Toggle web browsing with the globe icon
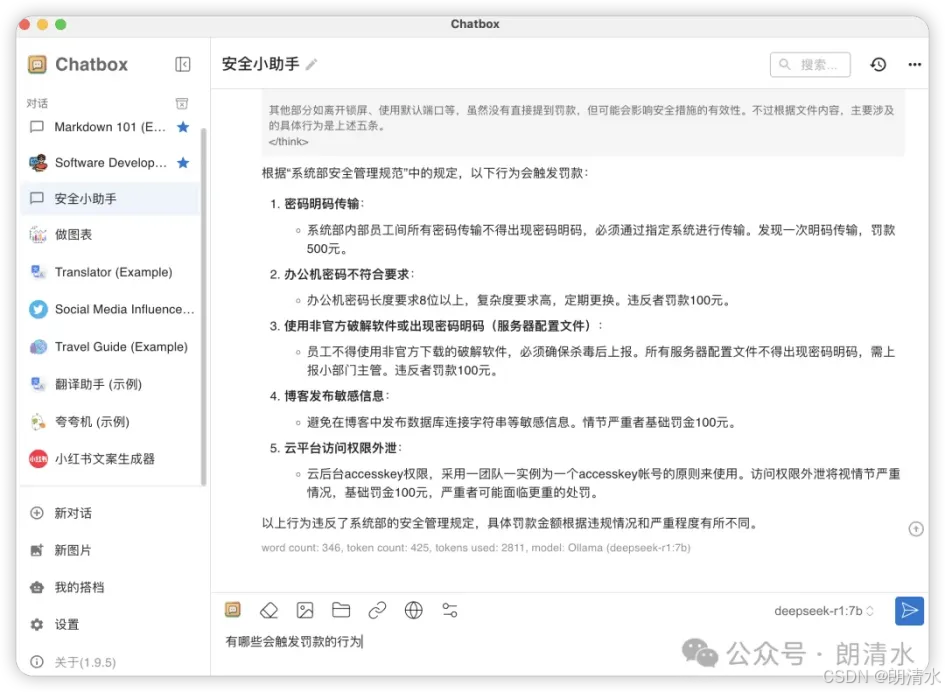The width and height of the screenshot is (945, 692). point(413,610)
